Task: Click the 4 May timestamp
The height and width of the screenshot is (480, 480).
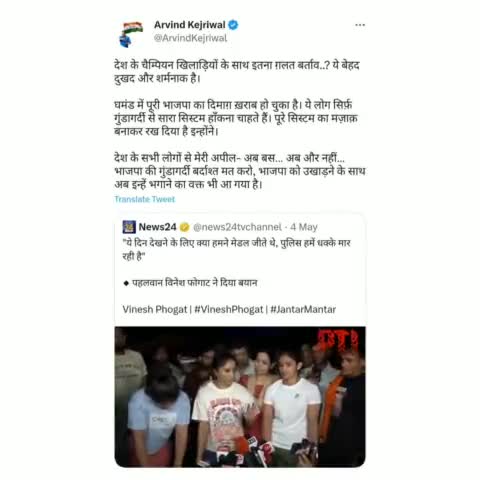Action: [304, 227]
